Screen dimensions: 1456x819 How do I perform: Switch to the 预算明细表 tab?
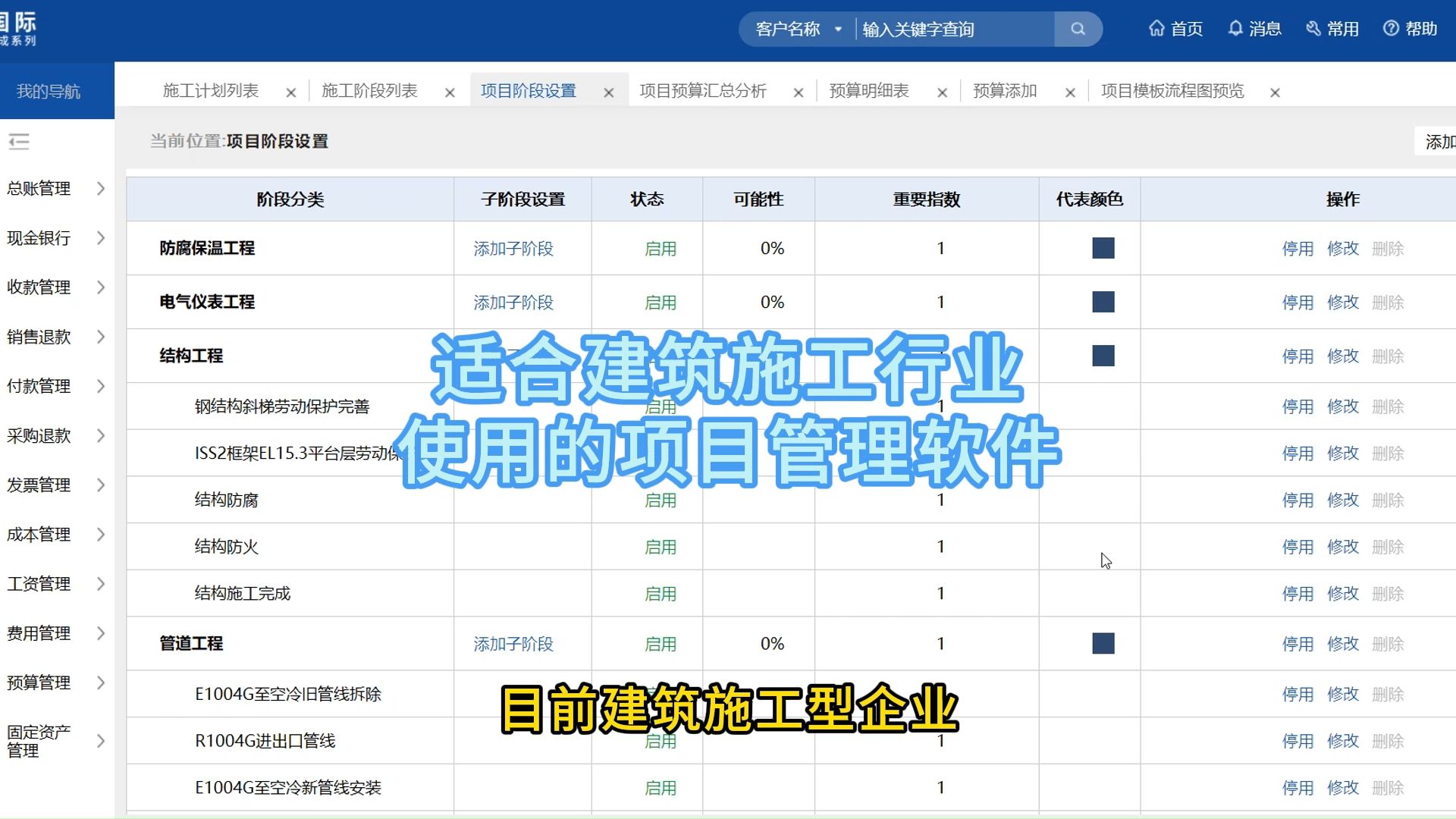point(869,91)
